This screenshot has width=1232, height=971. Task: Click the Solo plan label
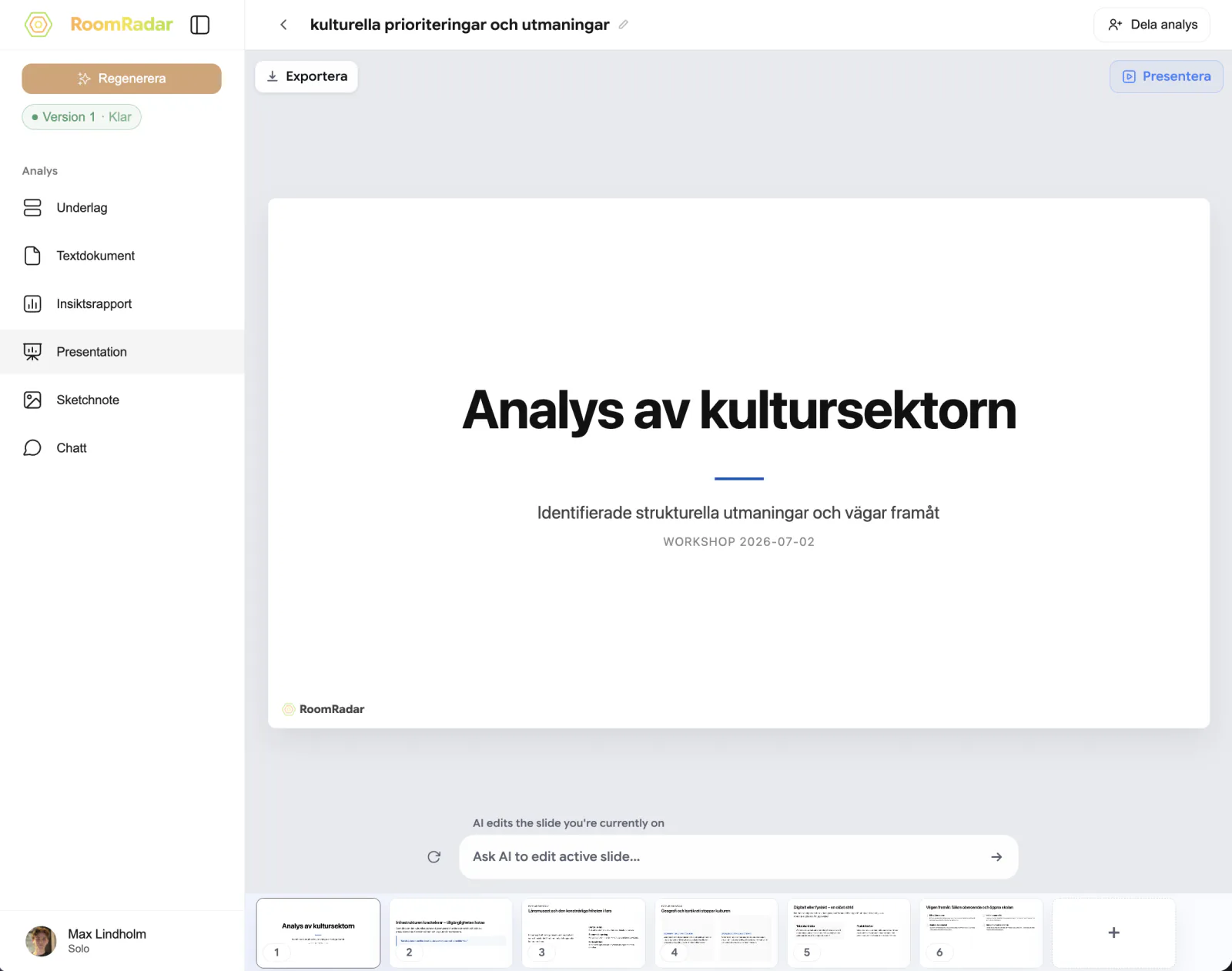point(79,949)
